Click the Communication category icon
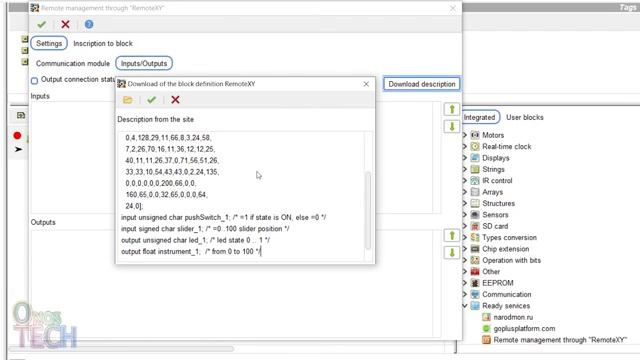The height and width of the screenshot is (360, 640). (475, 294)
